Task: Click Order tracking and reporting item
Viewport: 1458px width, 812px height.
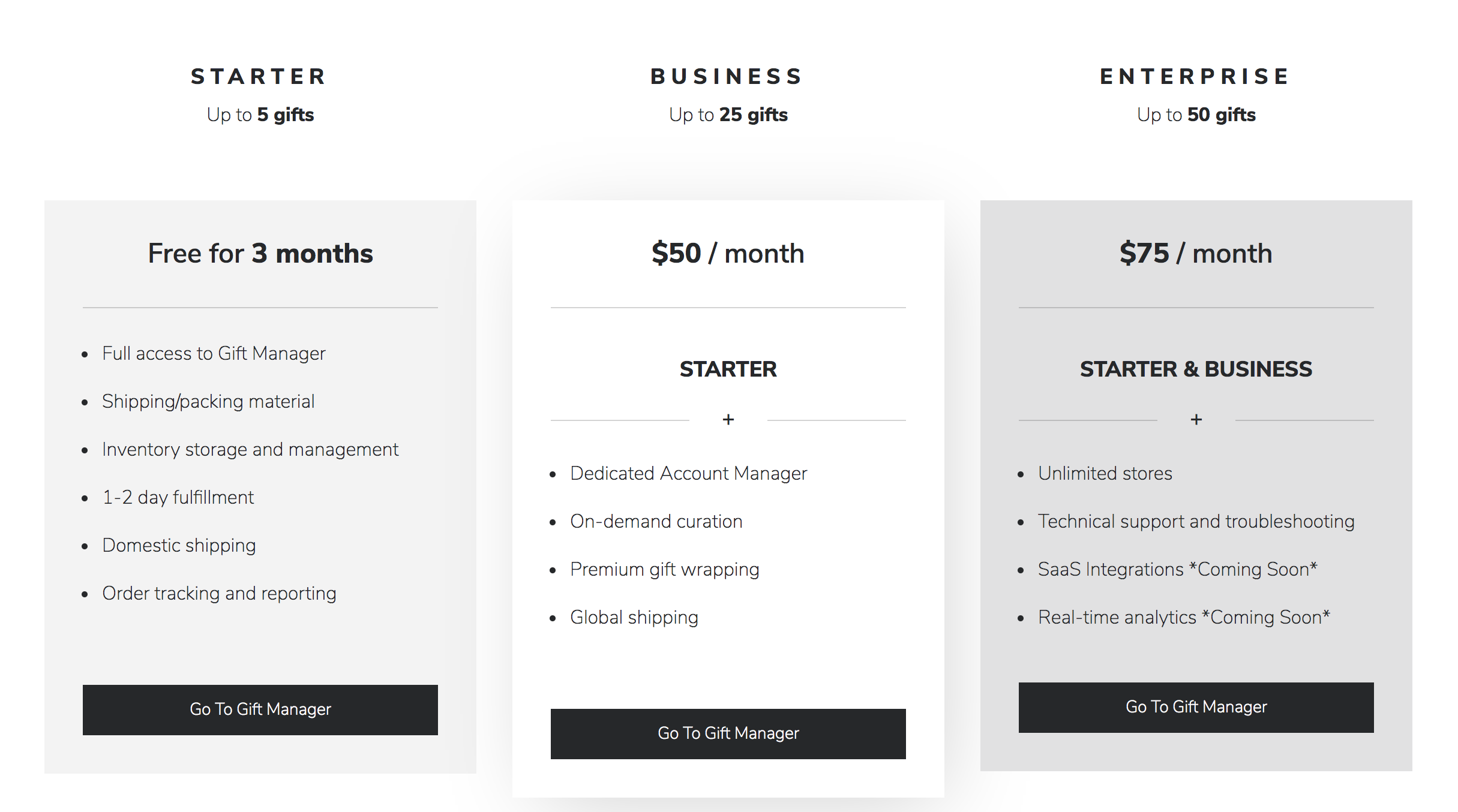Action: click(219, 594)
